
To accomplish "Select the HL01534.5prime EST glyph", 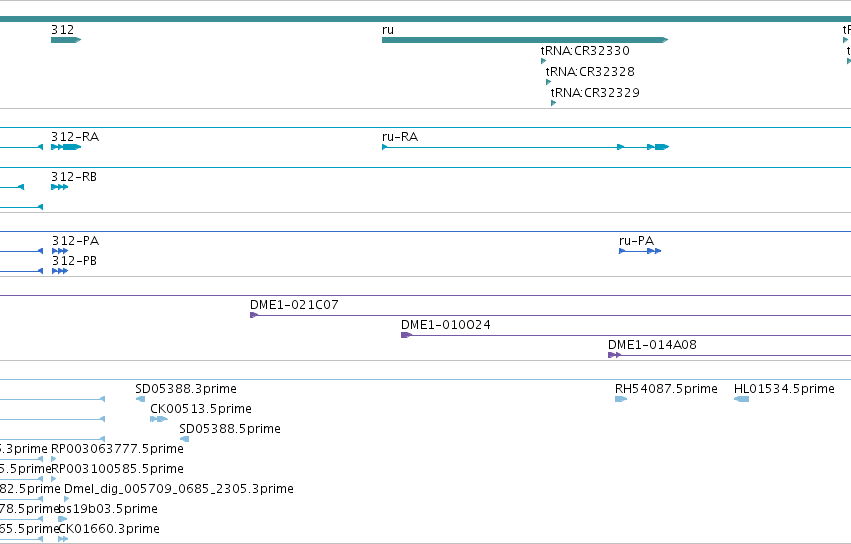I will [x=741, y=399].
